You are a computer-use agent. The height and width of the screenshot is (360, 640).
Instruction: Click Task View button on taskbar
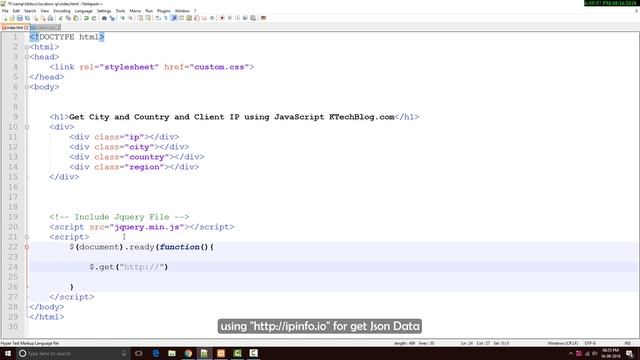click(138, 353)
